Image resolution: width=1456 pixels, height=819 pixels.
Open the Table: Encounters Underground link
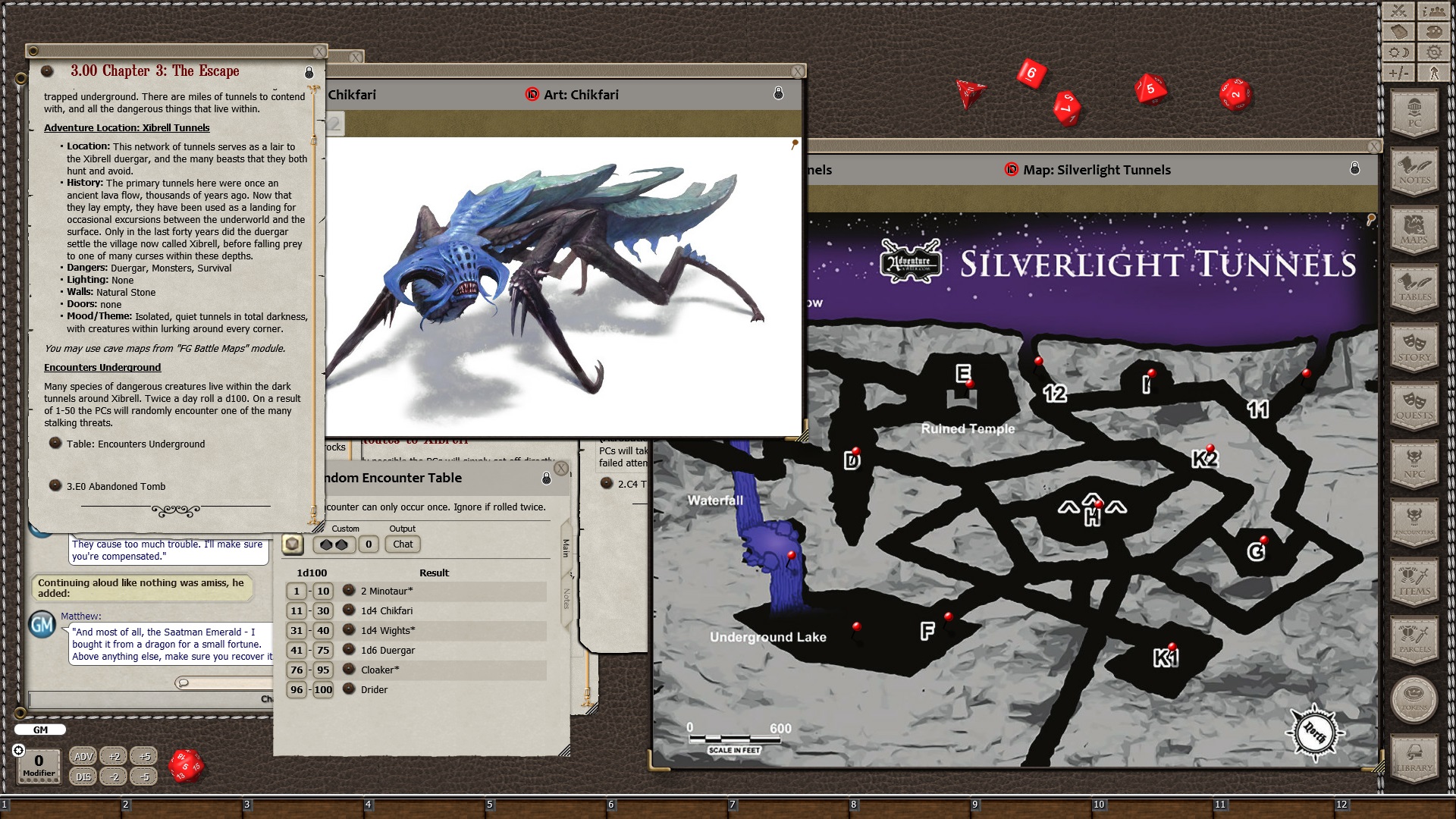[136, 444]
